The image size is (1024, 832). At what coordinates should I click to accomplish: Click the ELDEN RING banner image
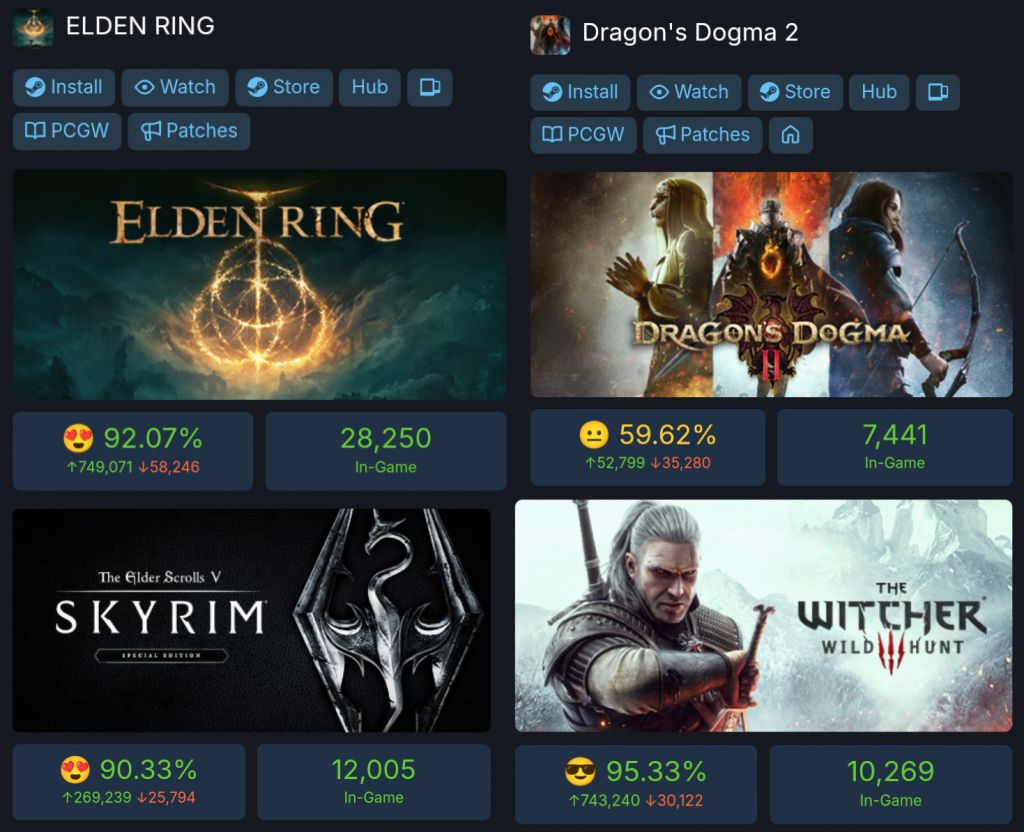[260, 285]
